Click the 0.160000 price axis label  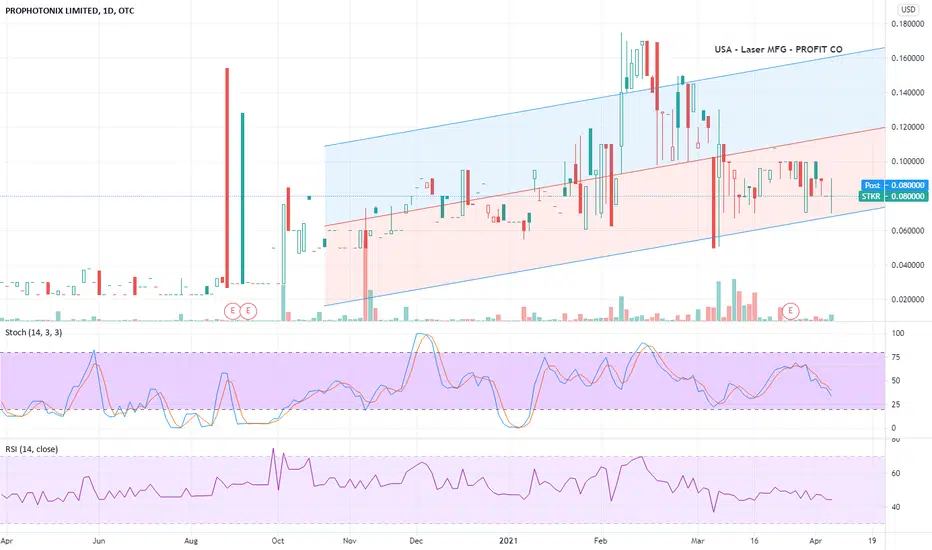coord(908,58)
